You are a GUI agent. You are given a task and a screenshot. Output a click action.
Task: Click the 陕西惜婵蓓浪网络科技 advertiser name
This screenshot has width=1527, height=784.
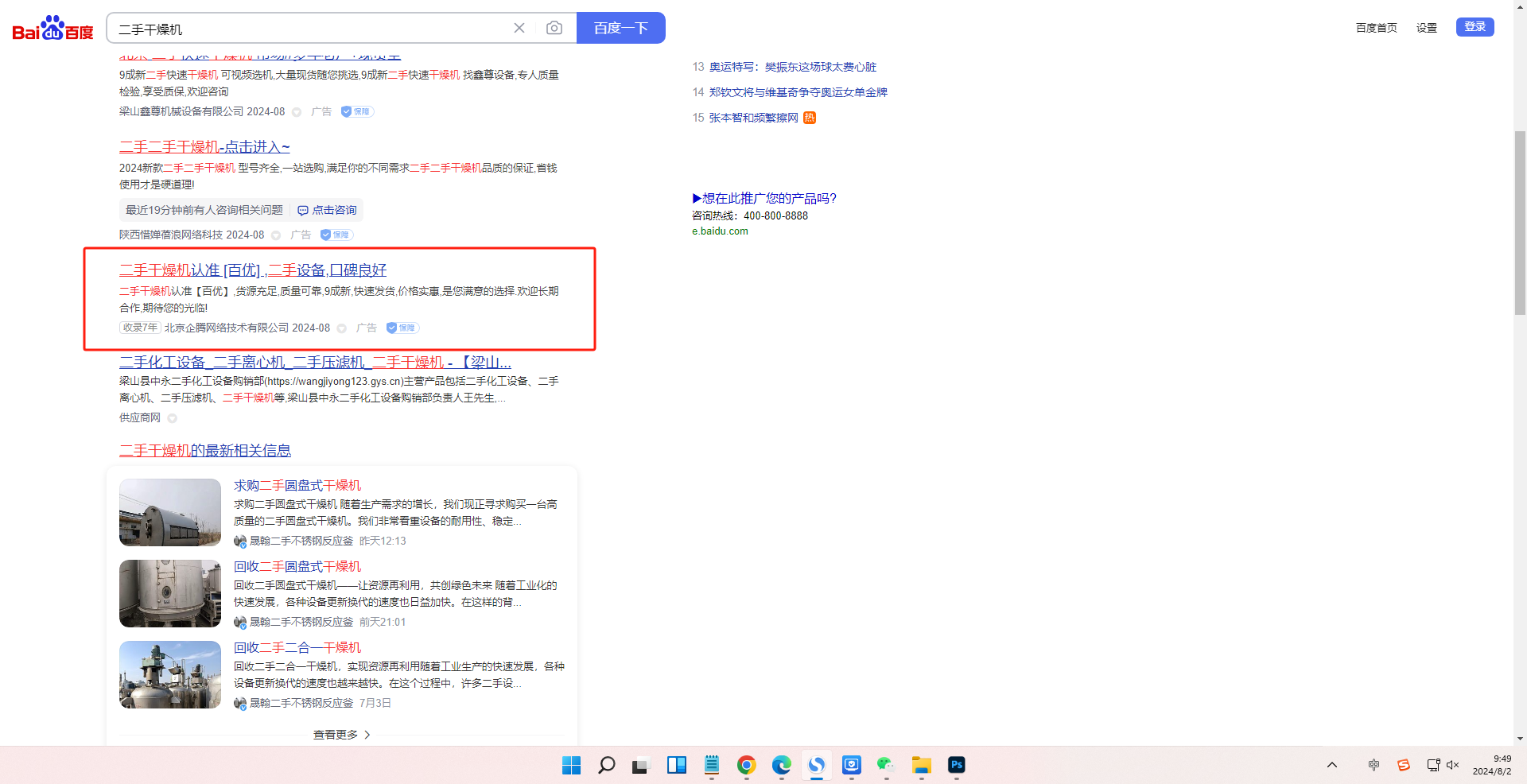pos(171,235)
